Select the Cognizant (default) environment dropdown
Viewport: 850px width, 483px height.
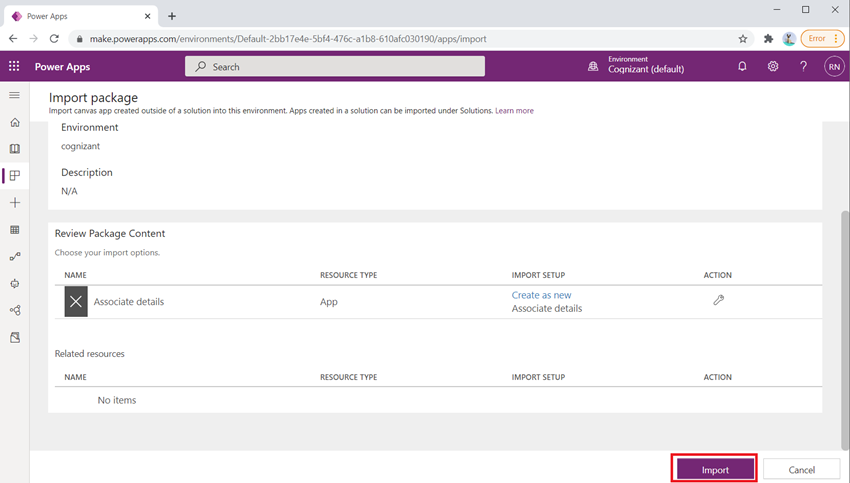point(646,69)
